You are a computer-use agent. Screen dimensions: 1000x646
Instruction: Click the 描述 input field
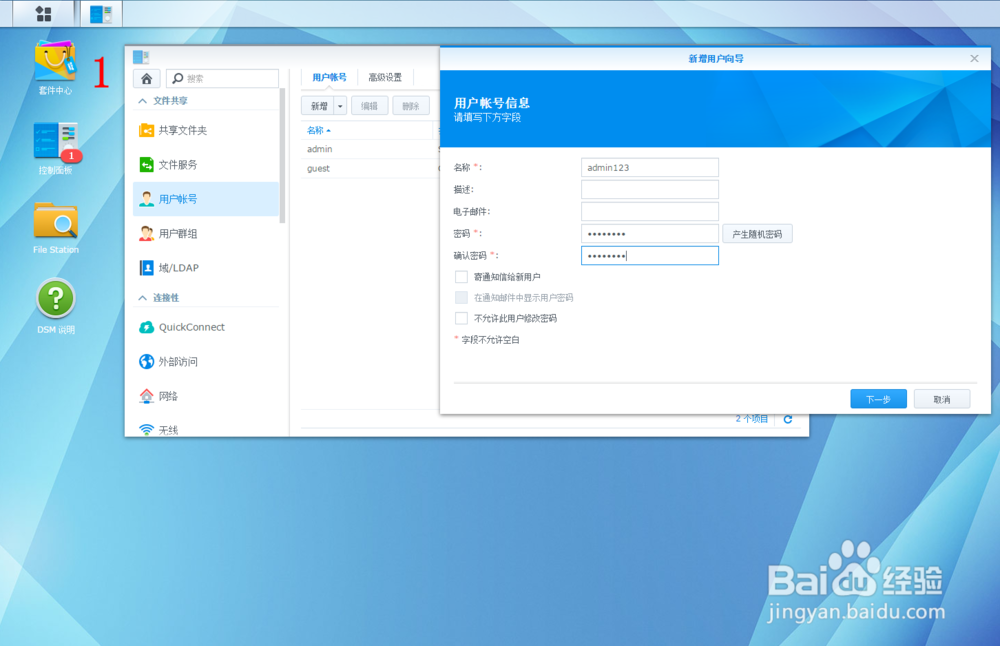pos(649,189)
